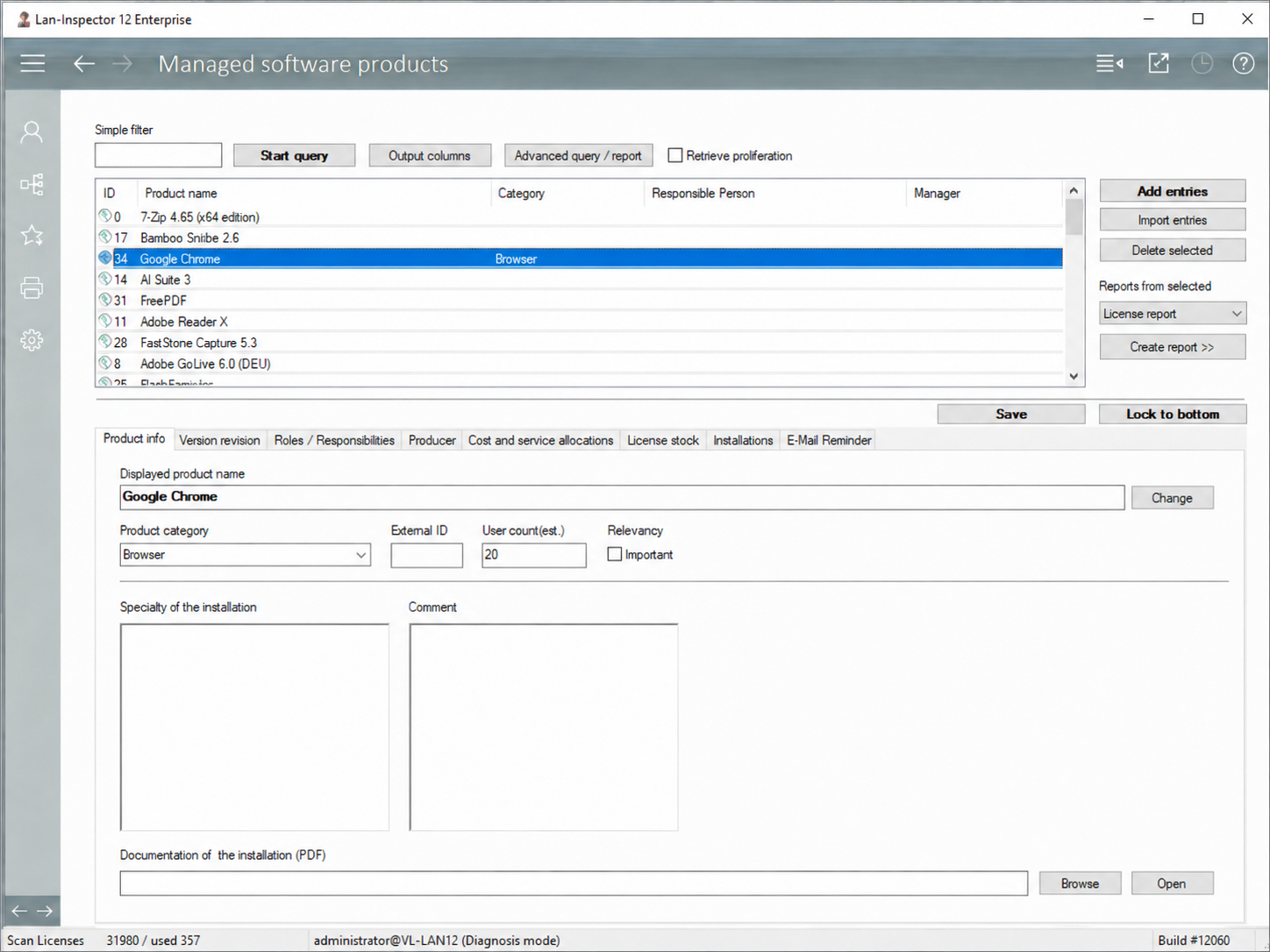Open view in external window icon
This screenshot has width=1270, height=952.
click(1159, 63)
